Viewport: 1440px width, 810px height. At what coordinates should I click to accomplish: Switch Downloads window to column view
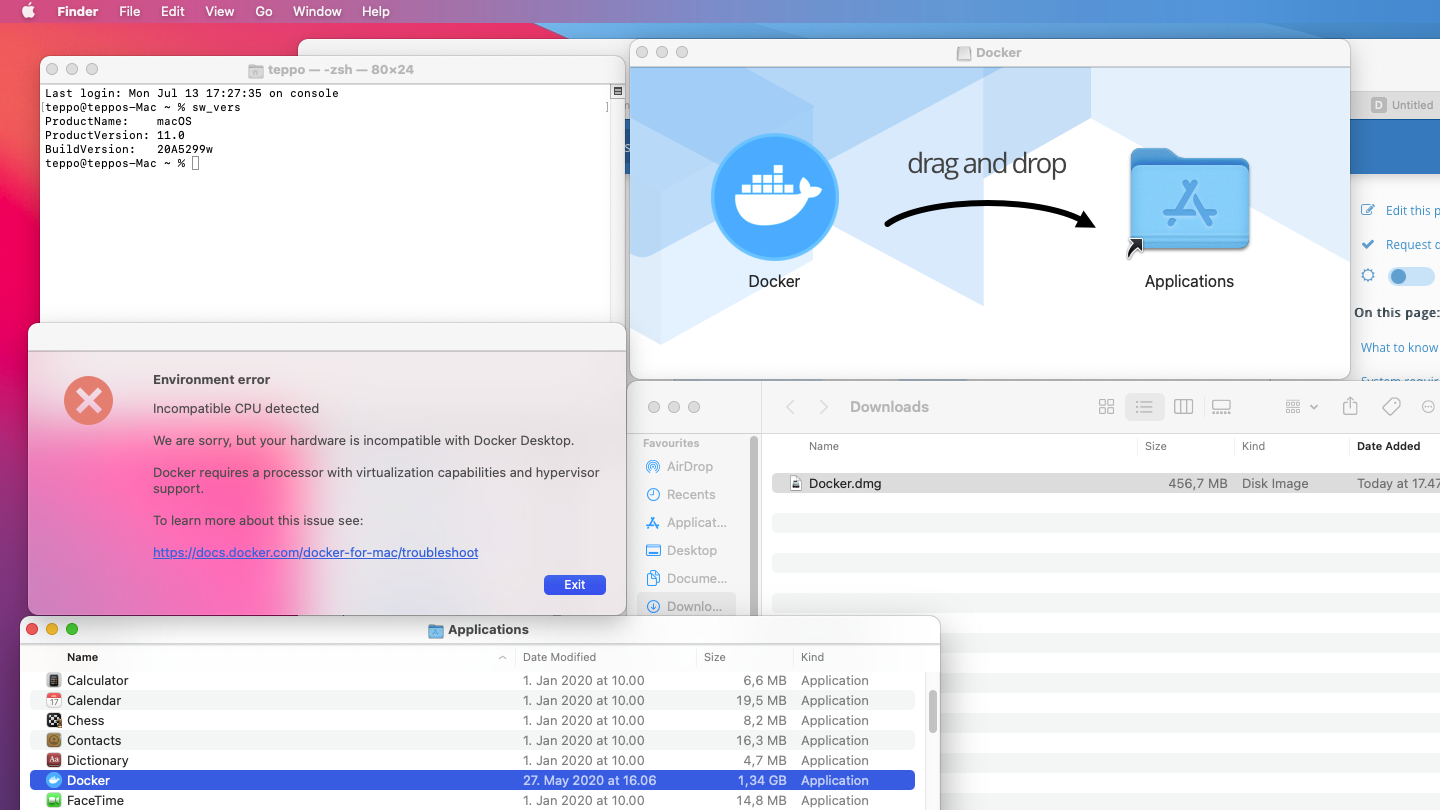coord(1183,407)
